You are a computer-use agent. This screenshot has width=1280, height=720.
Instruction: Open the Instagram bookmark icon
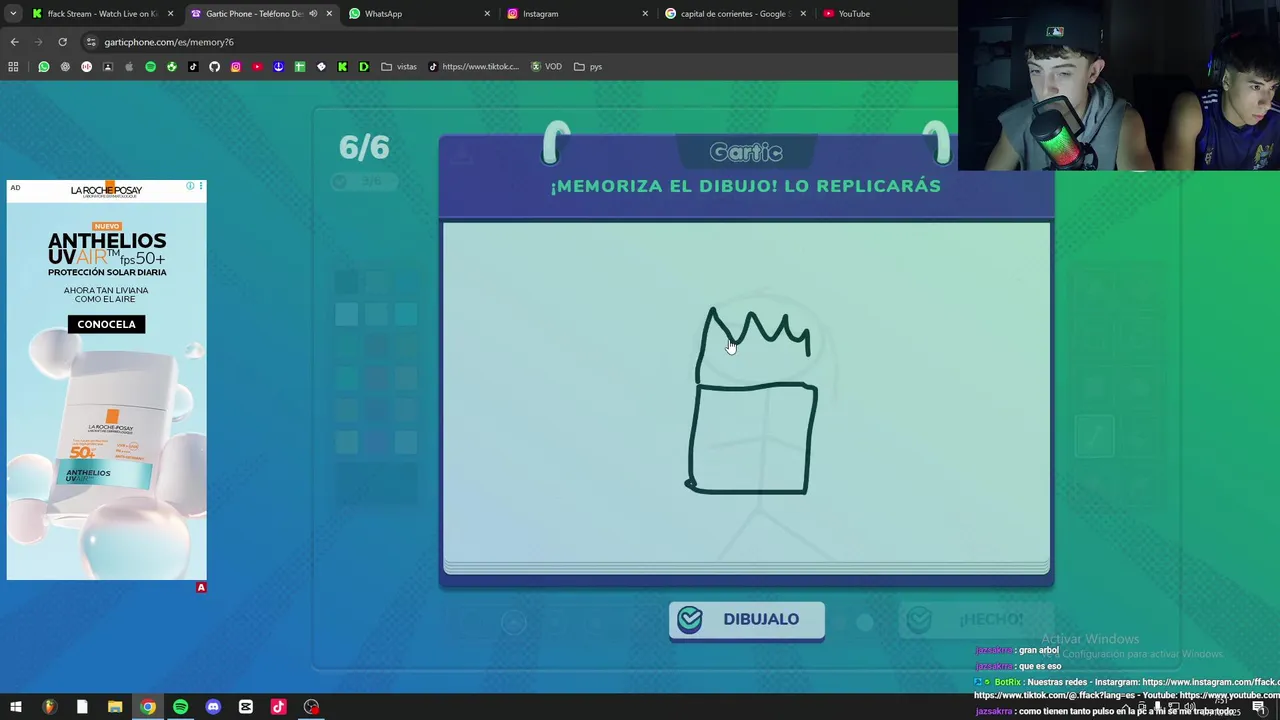(x=236, y=67)
